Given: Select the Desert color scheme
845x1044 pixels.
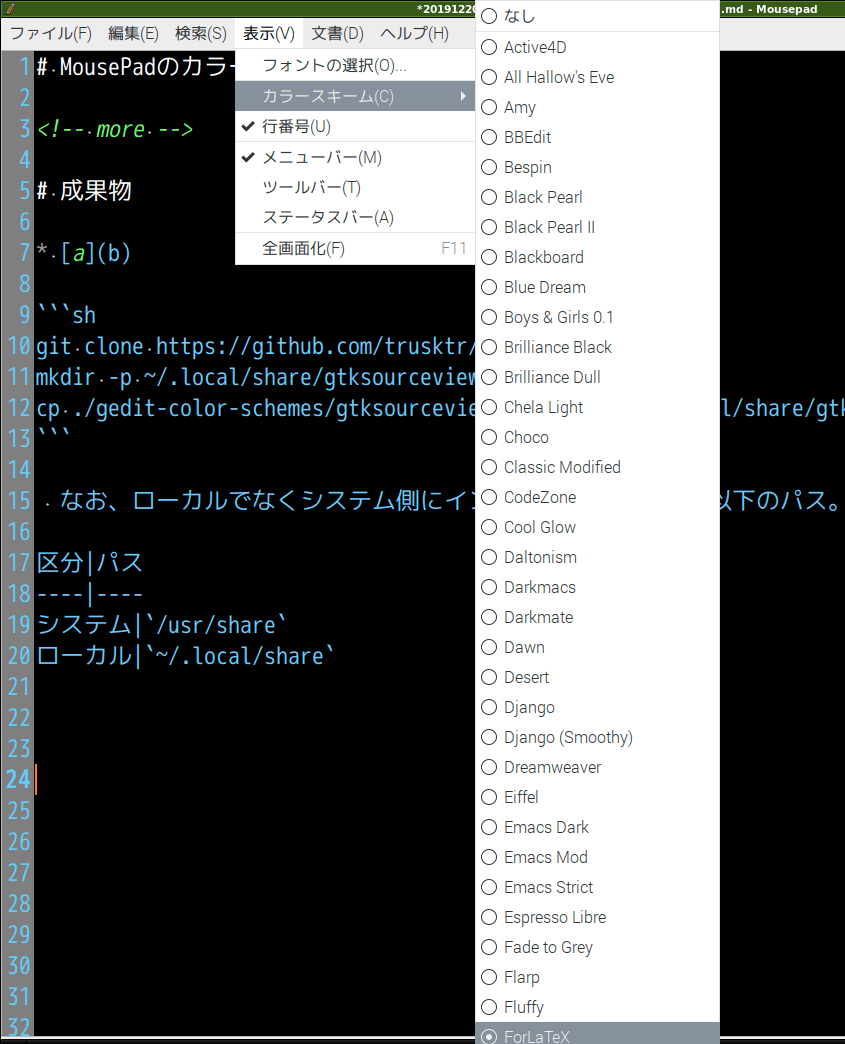Looking at the screenshot, I should pyautogui.click(x=597, y=676).
